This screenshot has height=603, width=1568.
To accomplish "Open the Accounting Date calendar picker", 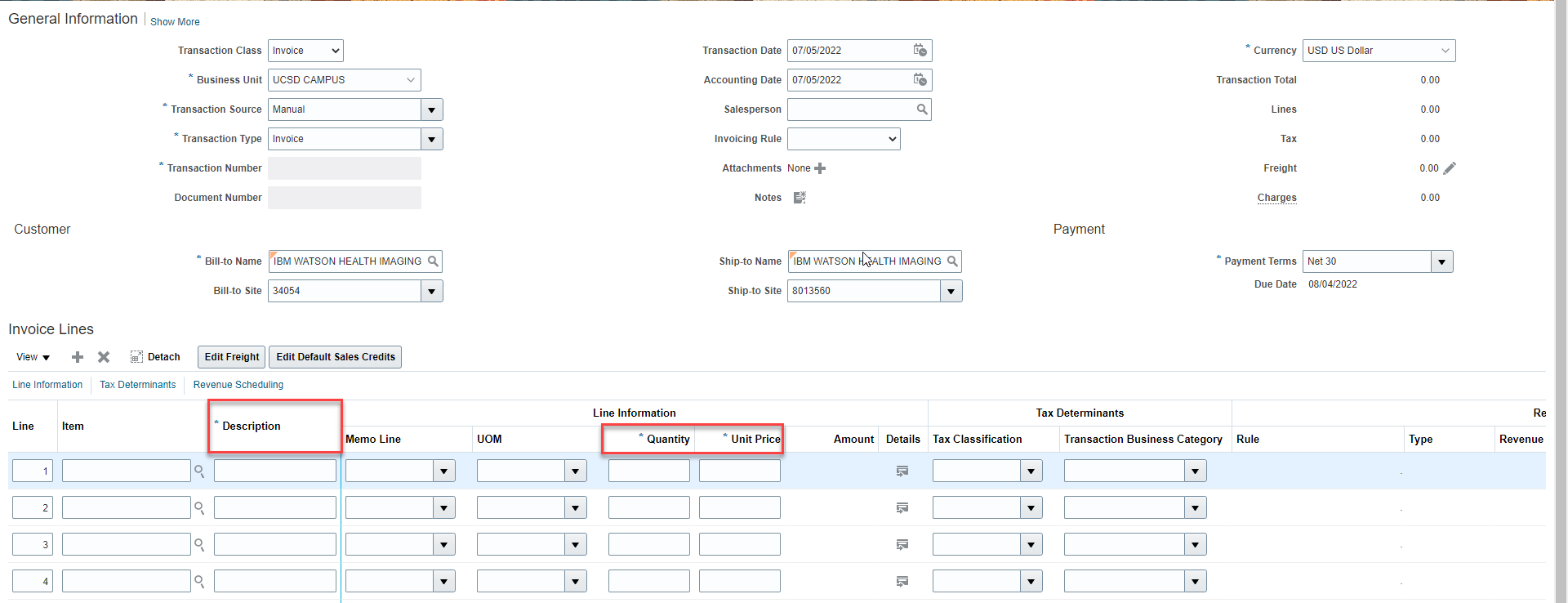I will (920, 80).
